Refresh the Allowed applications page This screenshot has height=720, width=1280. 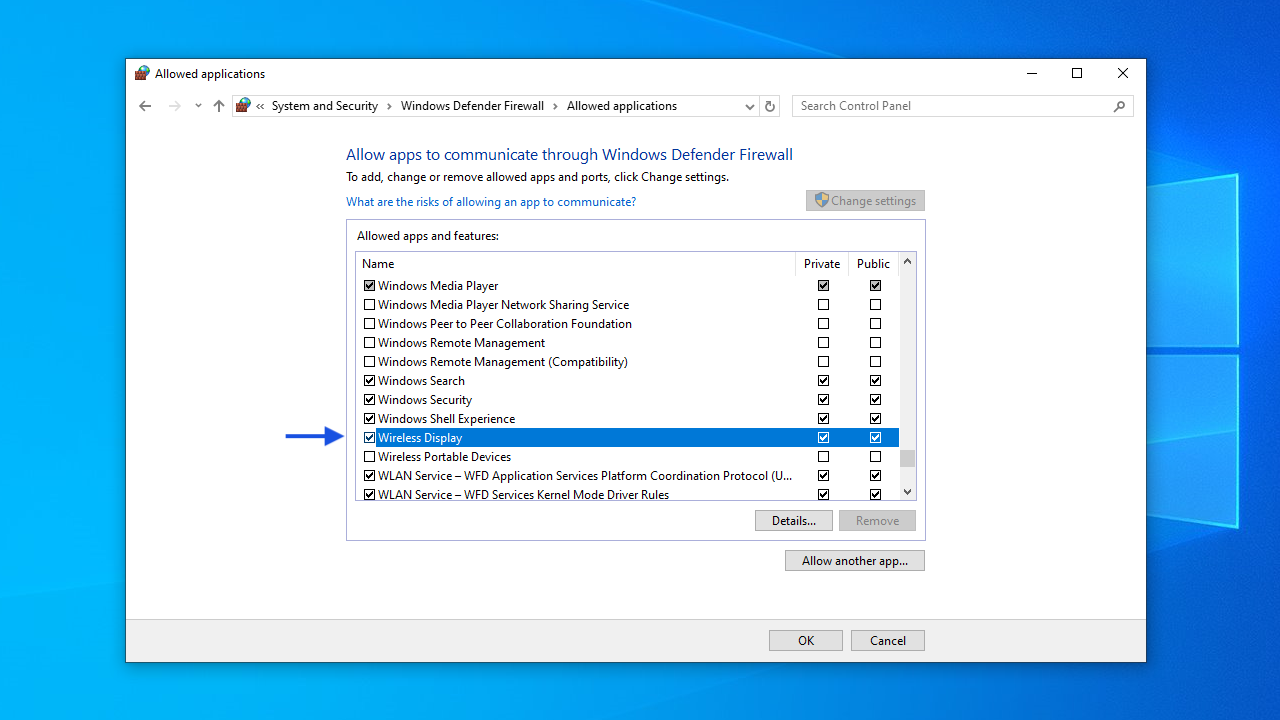tap(770, 106)
